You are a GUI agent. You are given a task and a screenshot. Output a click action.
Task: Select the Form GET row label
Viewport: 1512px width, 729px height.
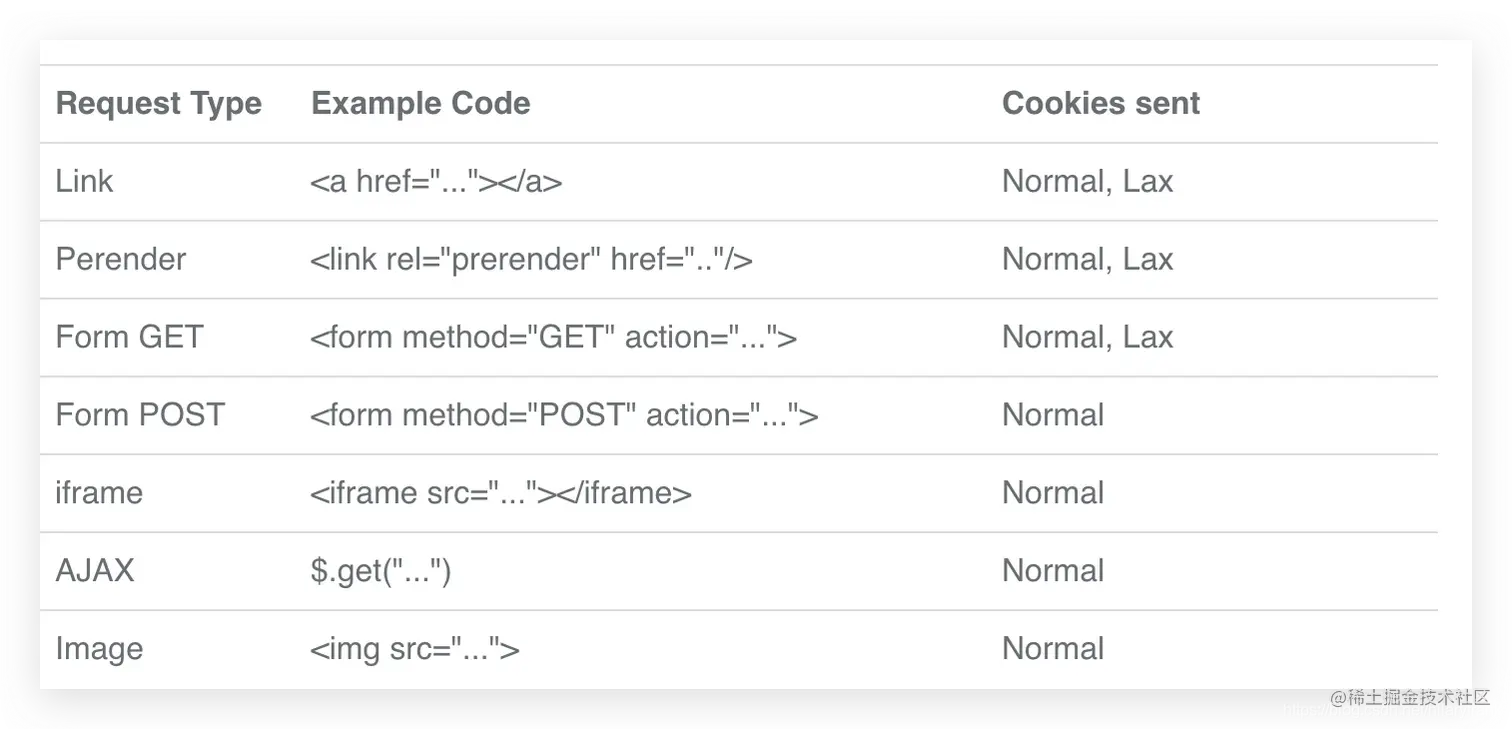129,337
